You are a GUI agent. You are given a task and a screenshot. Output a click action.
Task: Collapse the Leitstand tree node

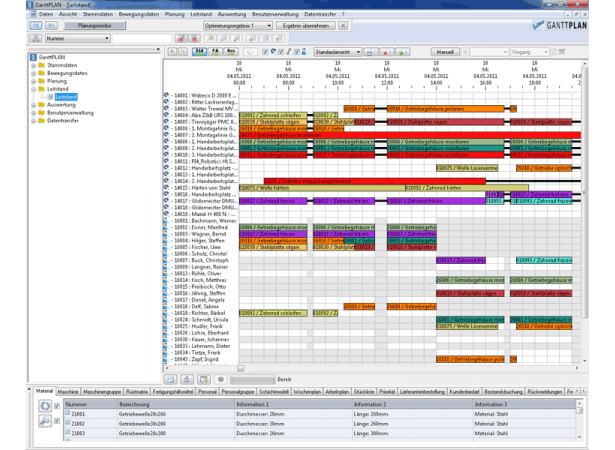34,89
